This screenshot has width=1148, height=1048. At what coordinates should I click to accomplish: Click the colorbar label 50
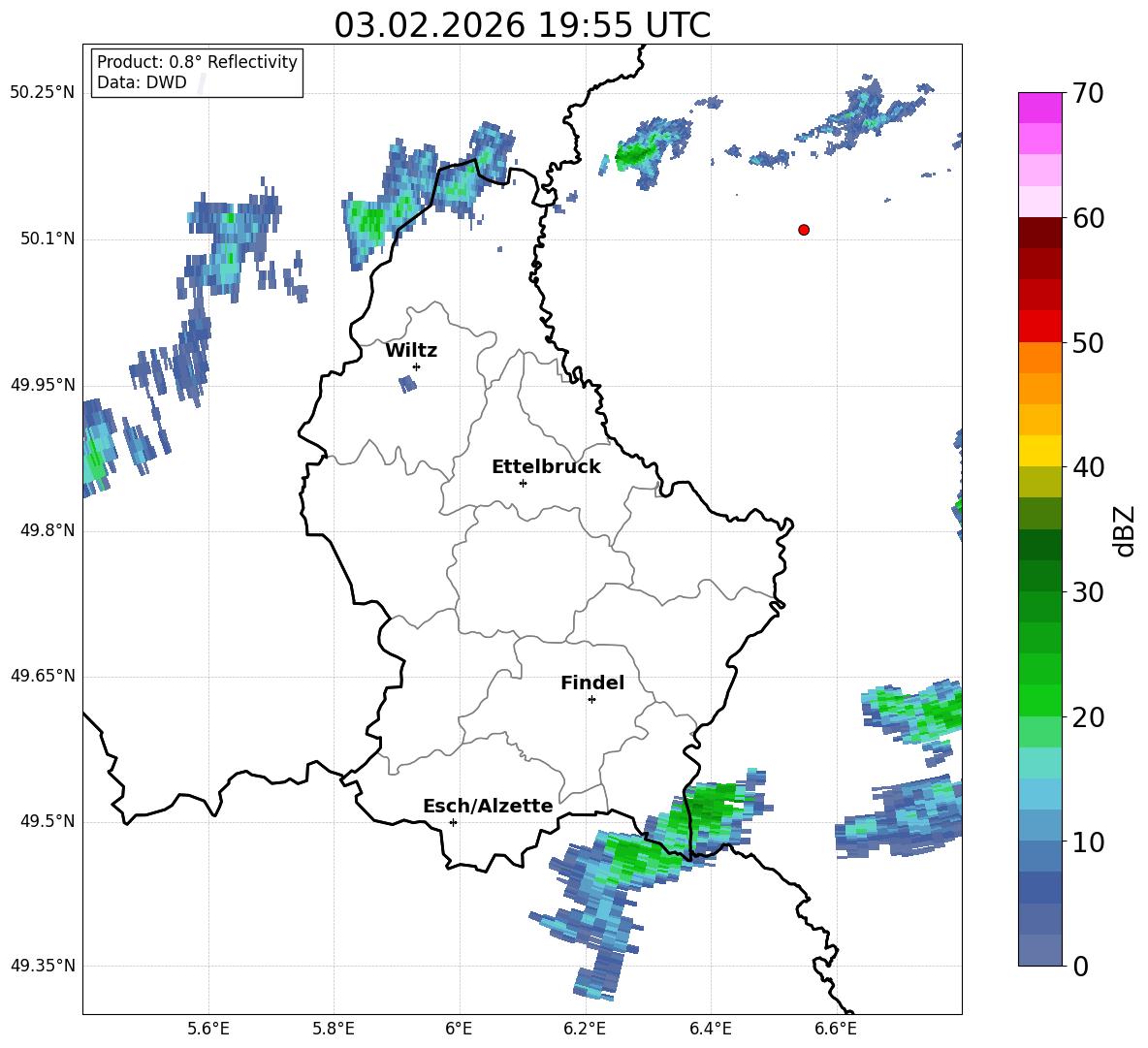(x=1088, y=342)
